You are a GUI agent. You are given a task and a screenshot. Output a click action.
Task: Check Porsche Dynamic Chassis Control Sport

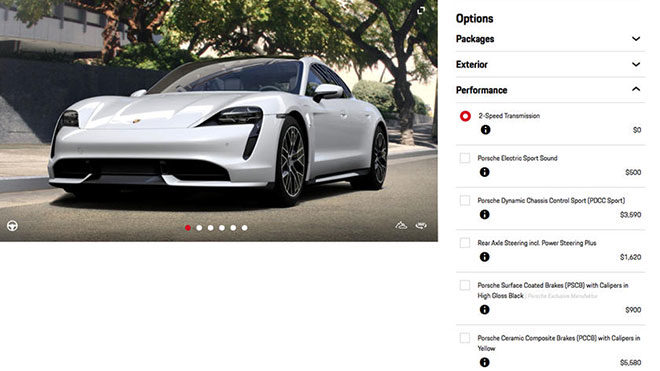(465, 200)
